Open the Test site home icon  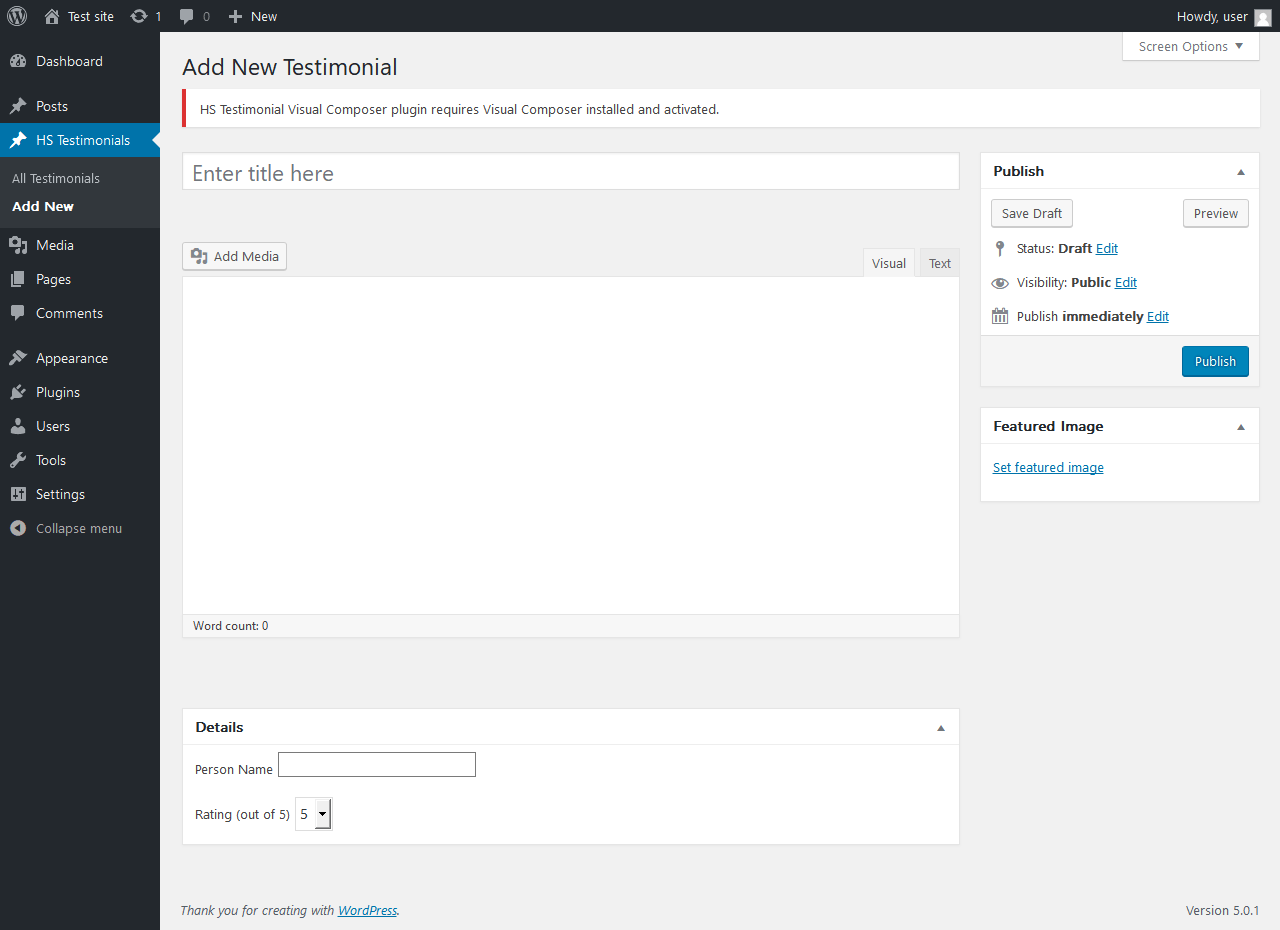(x=52, y=16)
